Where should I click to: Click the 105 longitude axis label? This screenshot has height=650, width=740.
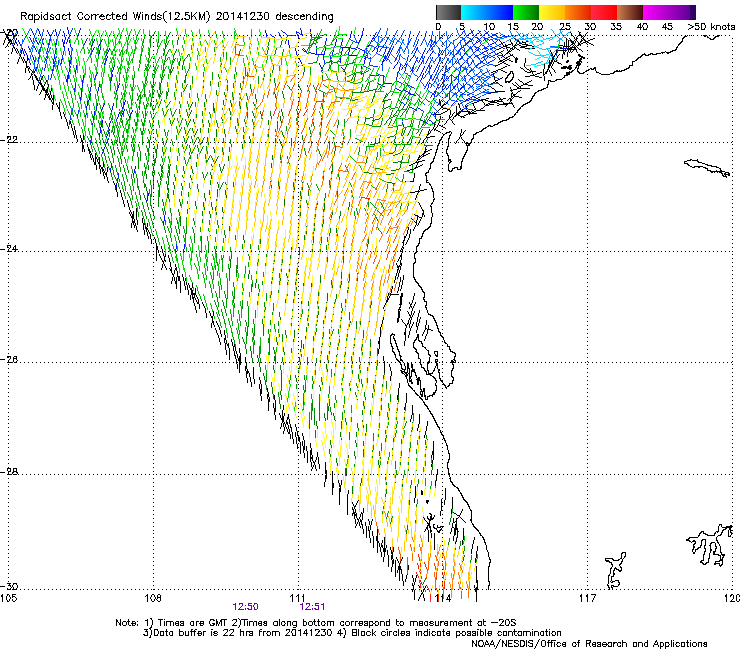pyautogui.click(x=8, y=598)
